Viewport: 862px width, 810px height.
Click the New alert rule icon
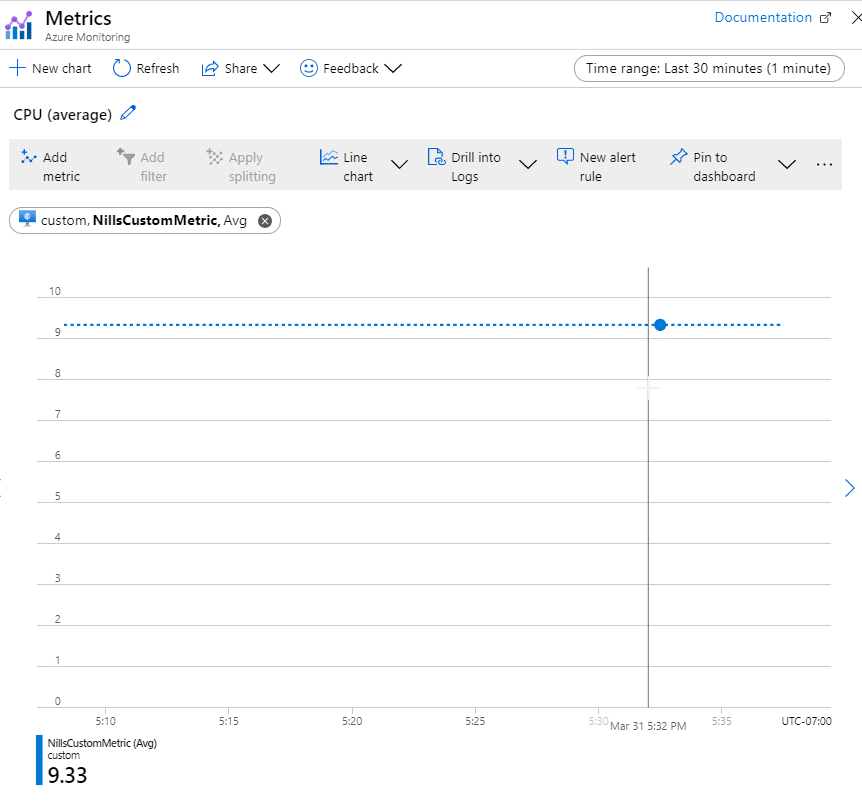pos(565,156)
